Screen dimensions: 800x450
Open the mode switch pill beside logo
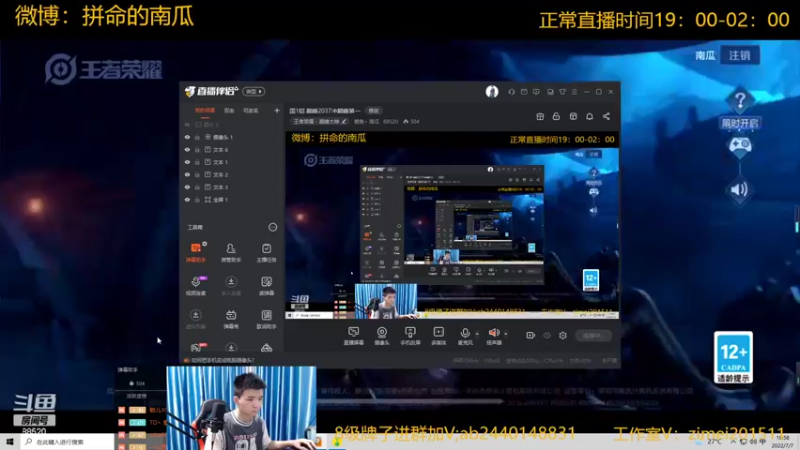(x=254, y=91)
